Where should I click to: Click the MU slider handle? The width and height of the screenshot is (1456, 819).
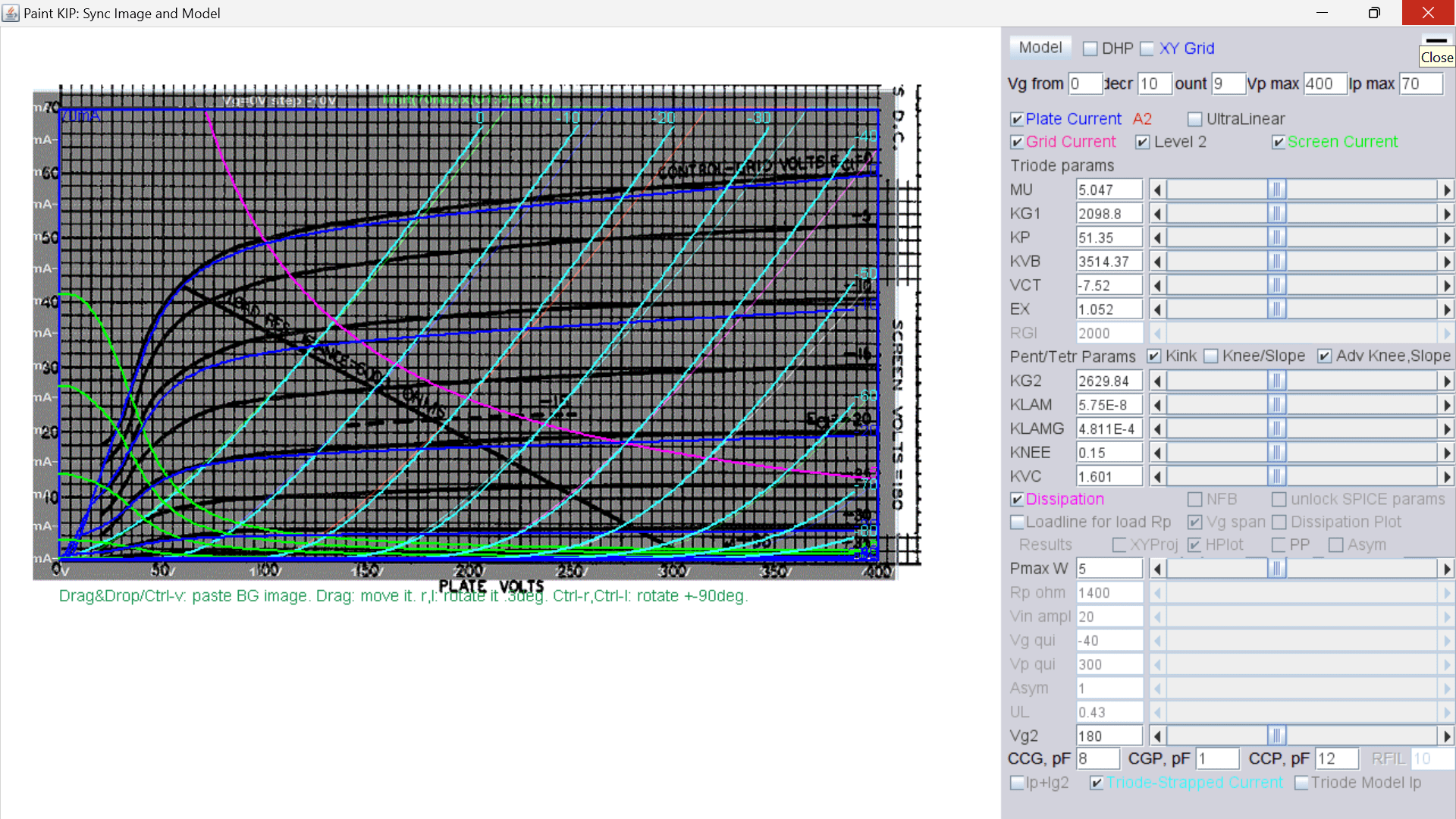point(1277,190)
